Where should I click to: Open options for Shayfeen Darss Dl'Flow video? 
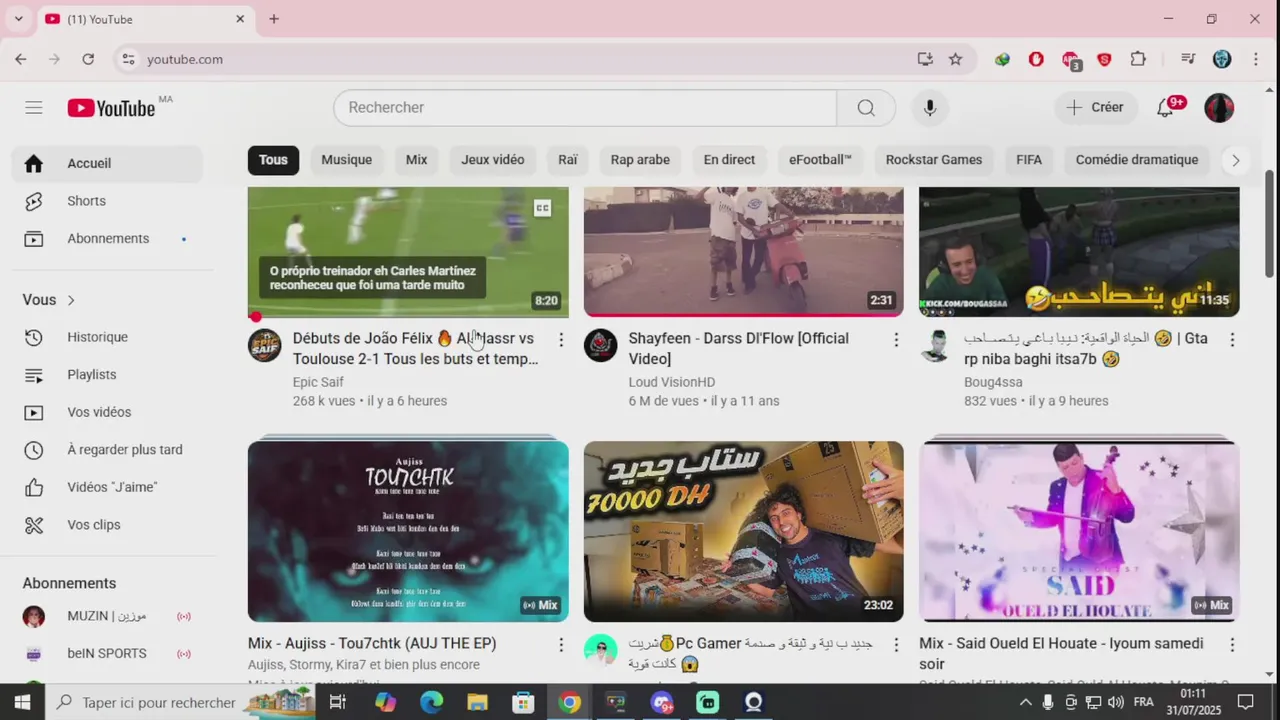(896, 340)
